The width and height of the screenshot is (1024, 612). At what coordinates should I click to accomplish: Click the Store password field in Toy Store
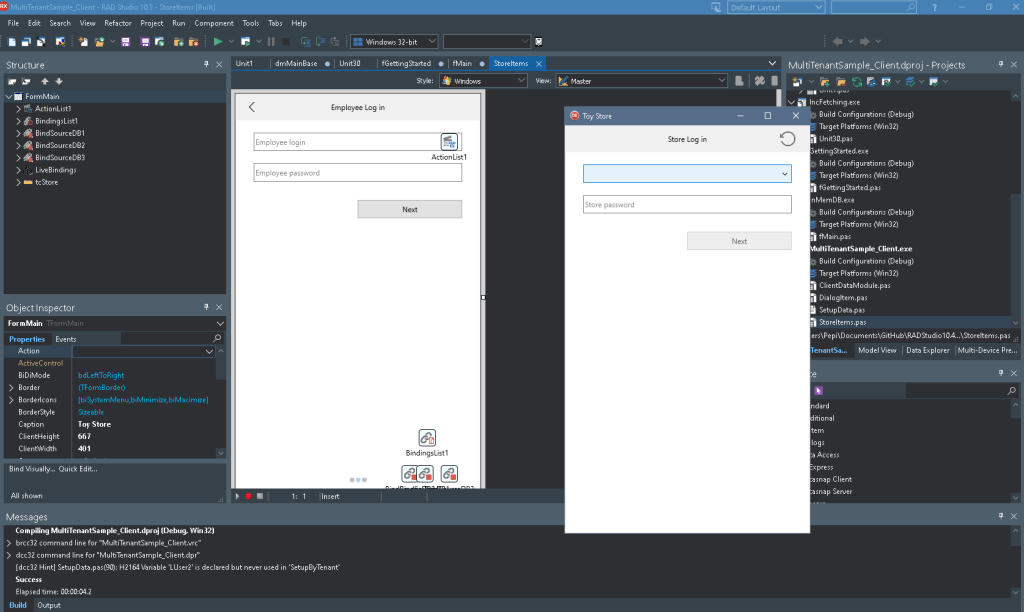(x=687, y=204)
